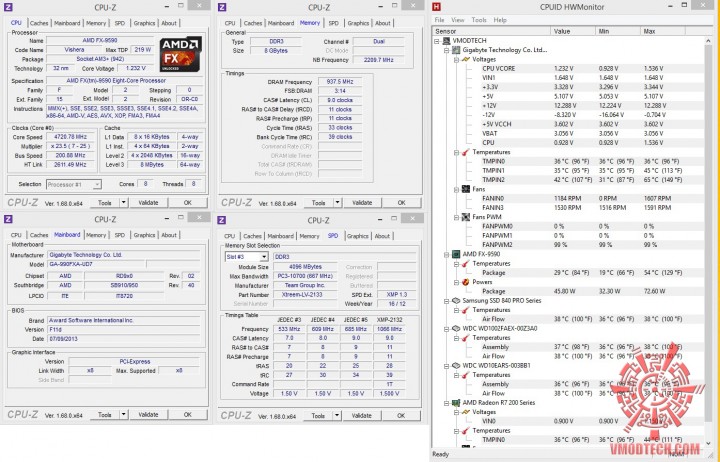Click the Powers flame icon under AMD FX-9590
The width and height of the screenshot is (720, 462).
click(466, 282)
